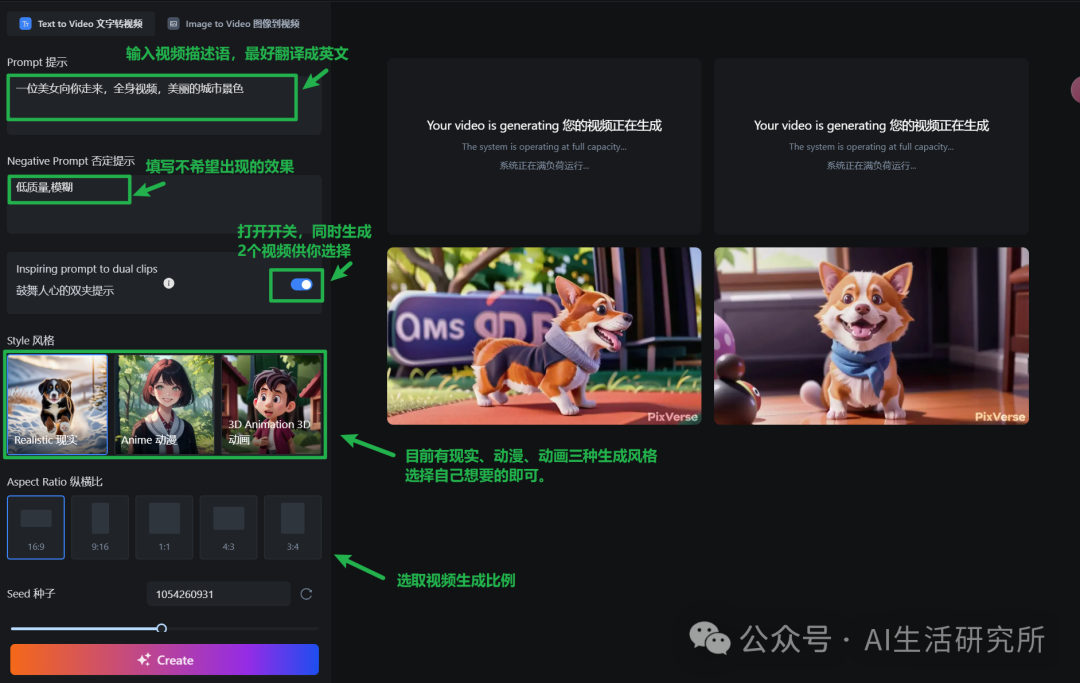Screen dimensions: 1080x683
Task: Choose the 3D Animation style thumbnail
Action: [271, 404]
